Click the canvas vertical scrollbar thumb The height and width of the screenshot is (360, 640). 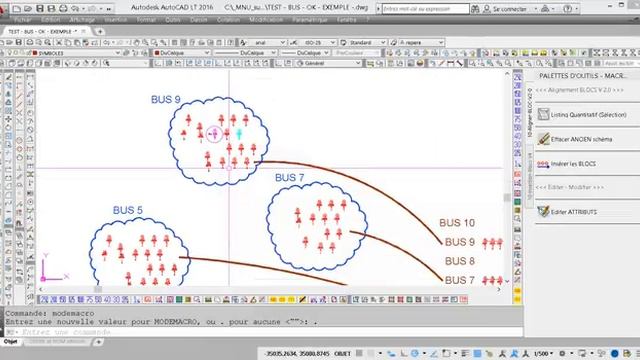pyautogui.click(x=507, y=198)
